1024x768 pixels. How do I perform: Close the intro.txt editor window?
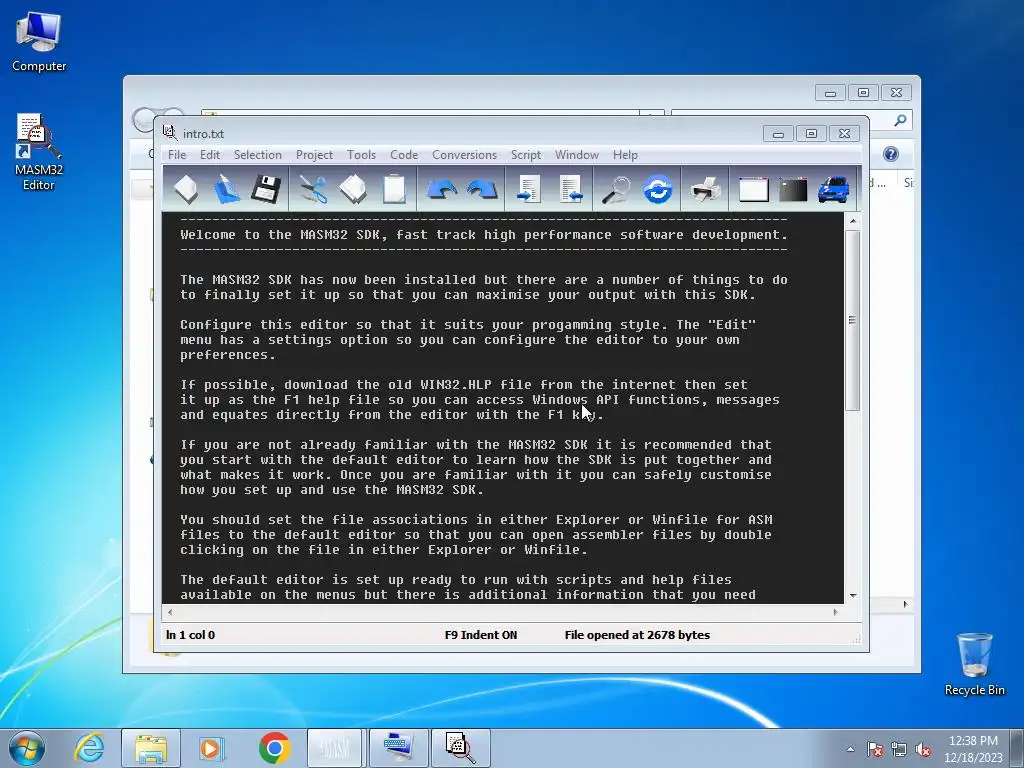[844, 134]
